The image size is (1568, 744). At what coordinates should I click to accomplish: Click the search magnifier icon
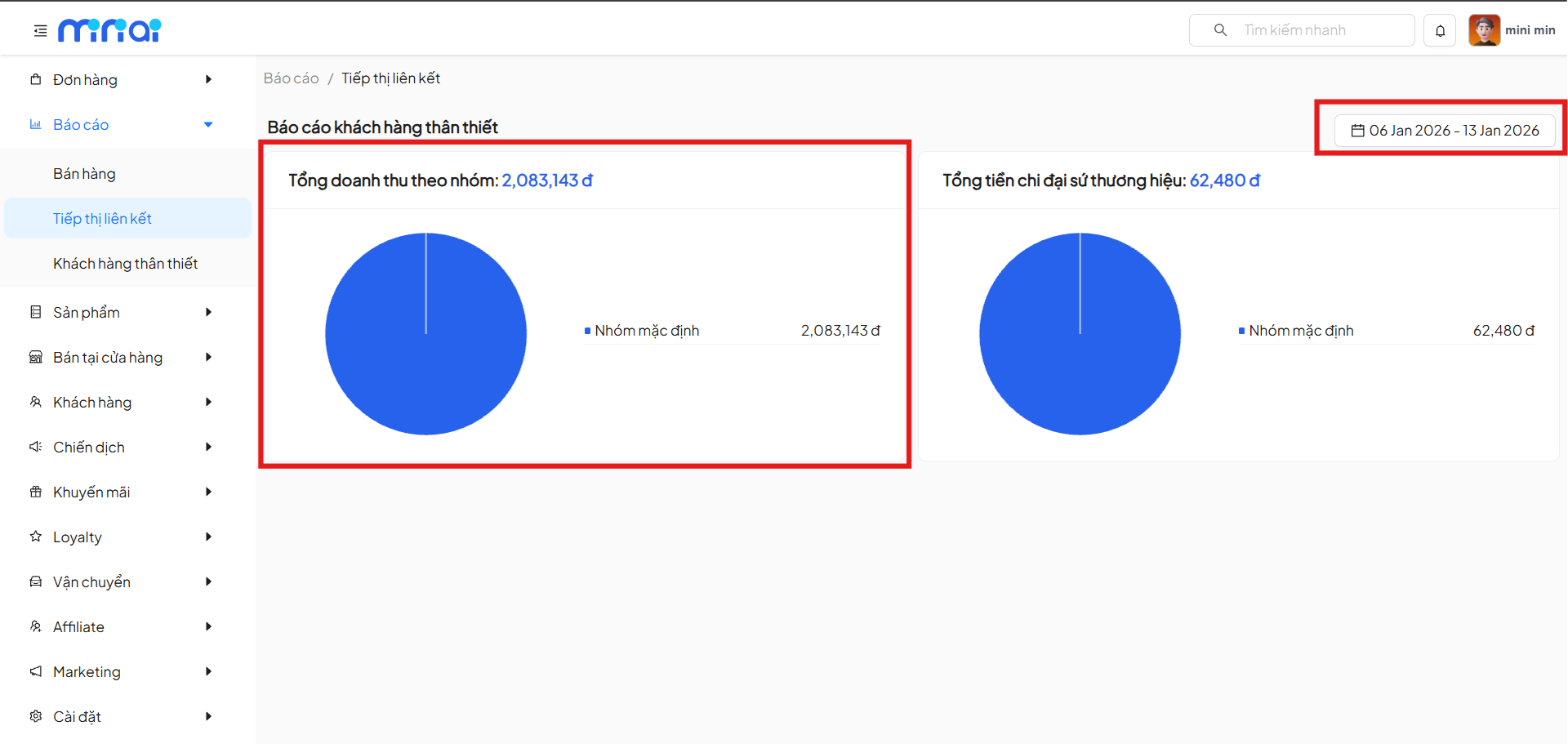pos(1220,30)
